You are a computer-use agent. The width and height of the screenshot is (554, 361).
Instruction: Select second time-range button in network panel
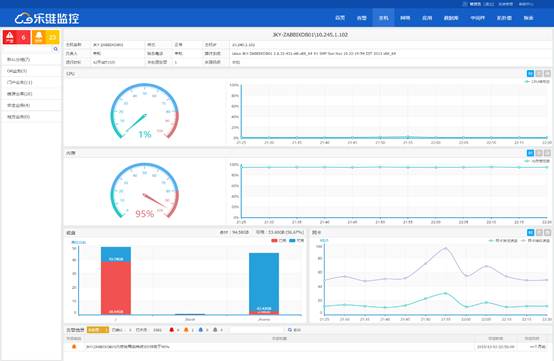click(539, 232)
